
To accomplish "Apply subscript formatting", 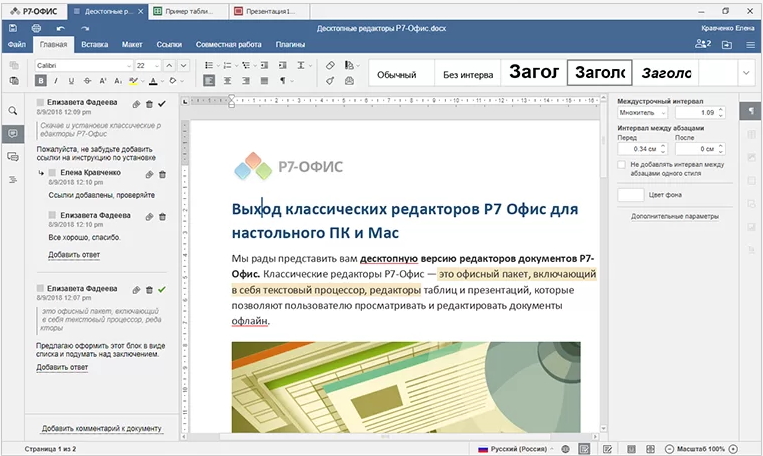I will coord(118,81).
